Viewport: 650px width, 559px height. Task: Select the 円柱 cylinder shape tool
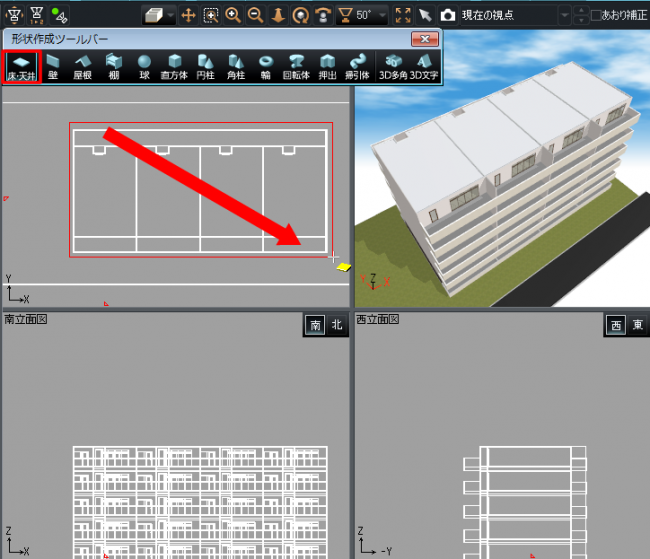pyautogui.click(x=205, y=67)
